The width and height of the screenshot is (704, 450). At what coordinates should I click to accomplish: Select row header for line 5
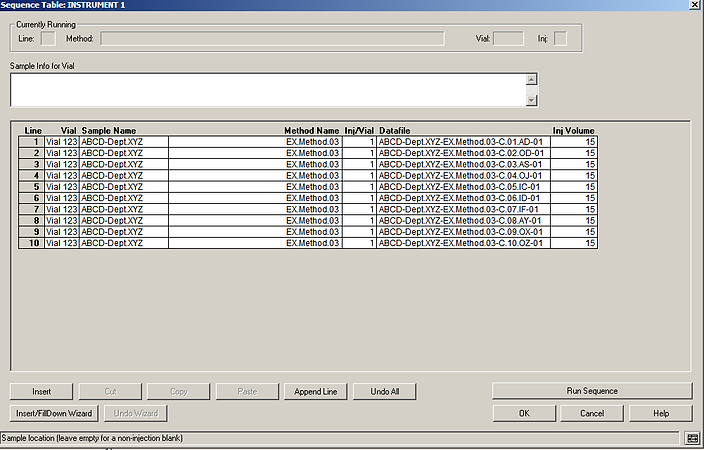[31, 187]
